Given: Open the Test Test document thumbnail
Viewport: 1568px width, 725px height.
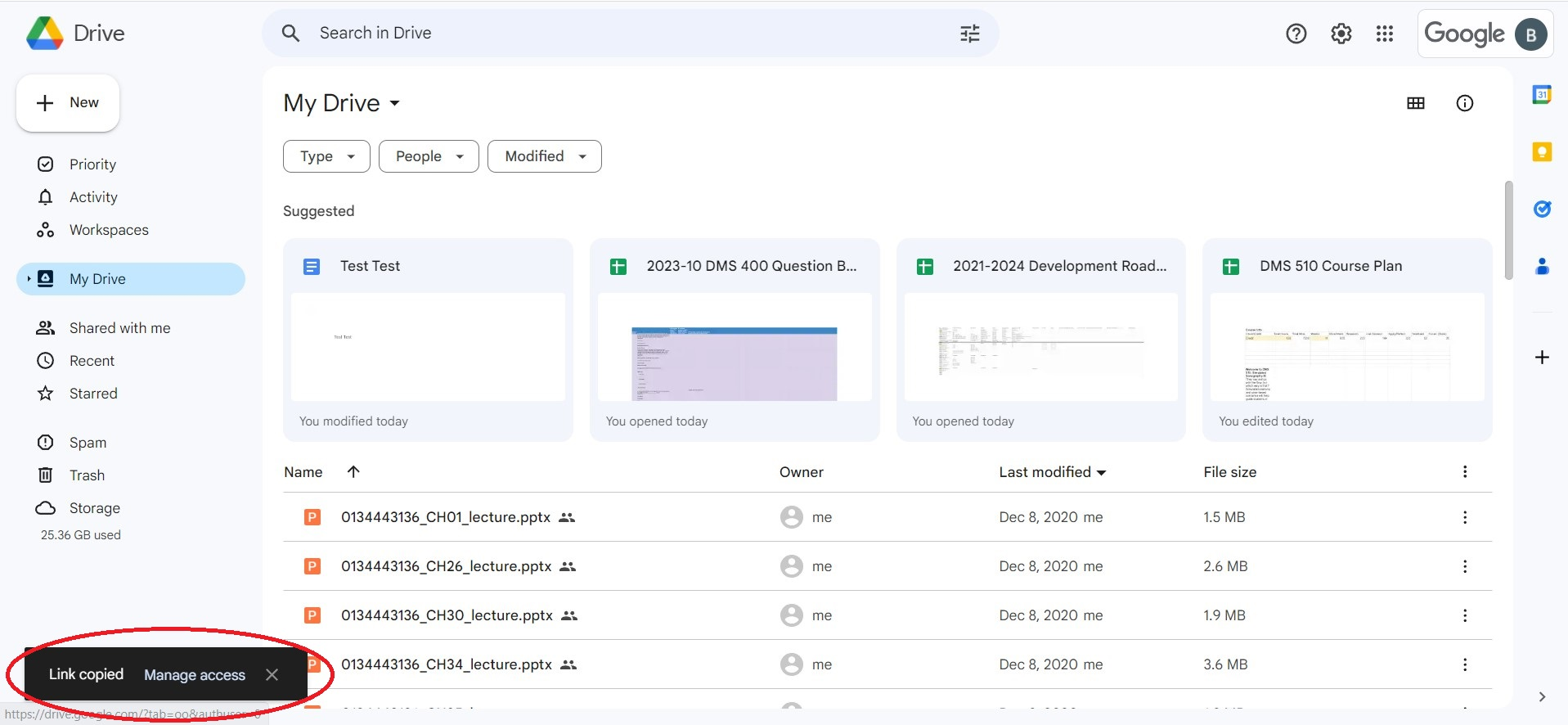Looking at the screenshot, I should point(428,347).
